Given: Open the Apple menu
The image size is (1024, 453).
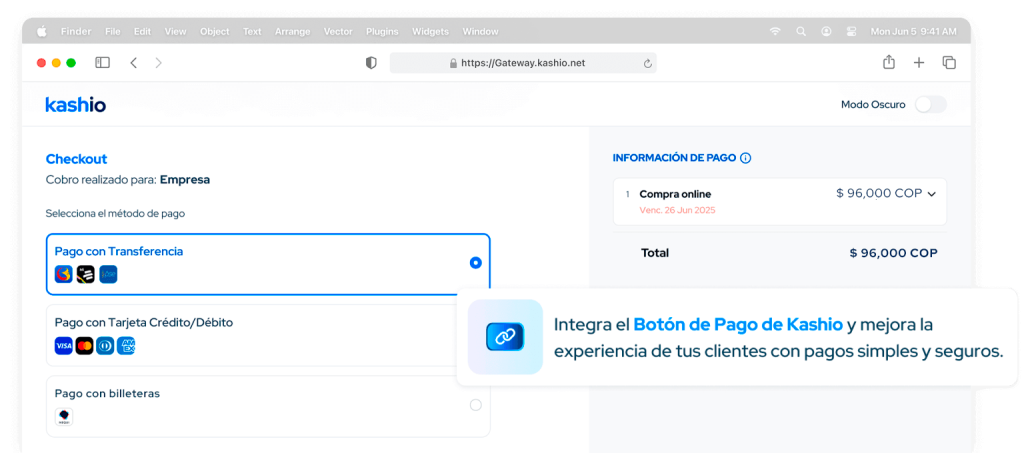Looking at the screenshot, I should pyautogui.click(x=42, y=31).
